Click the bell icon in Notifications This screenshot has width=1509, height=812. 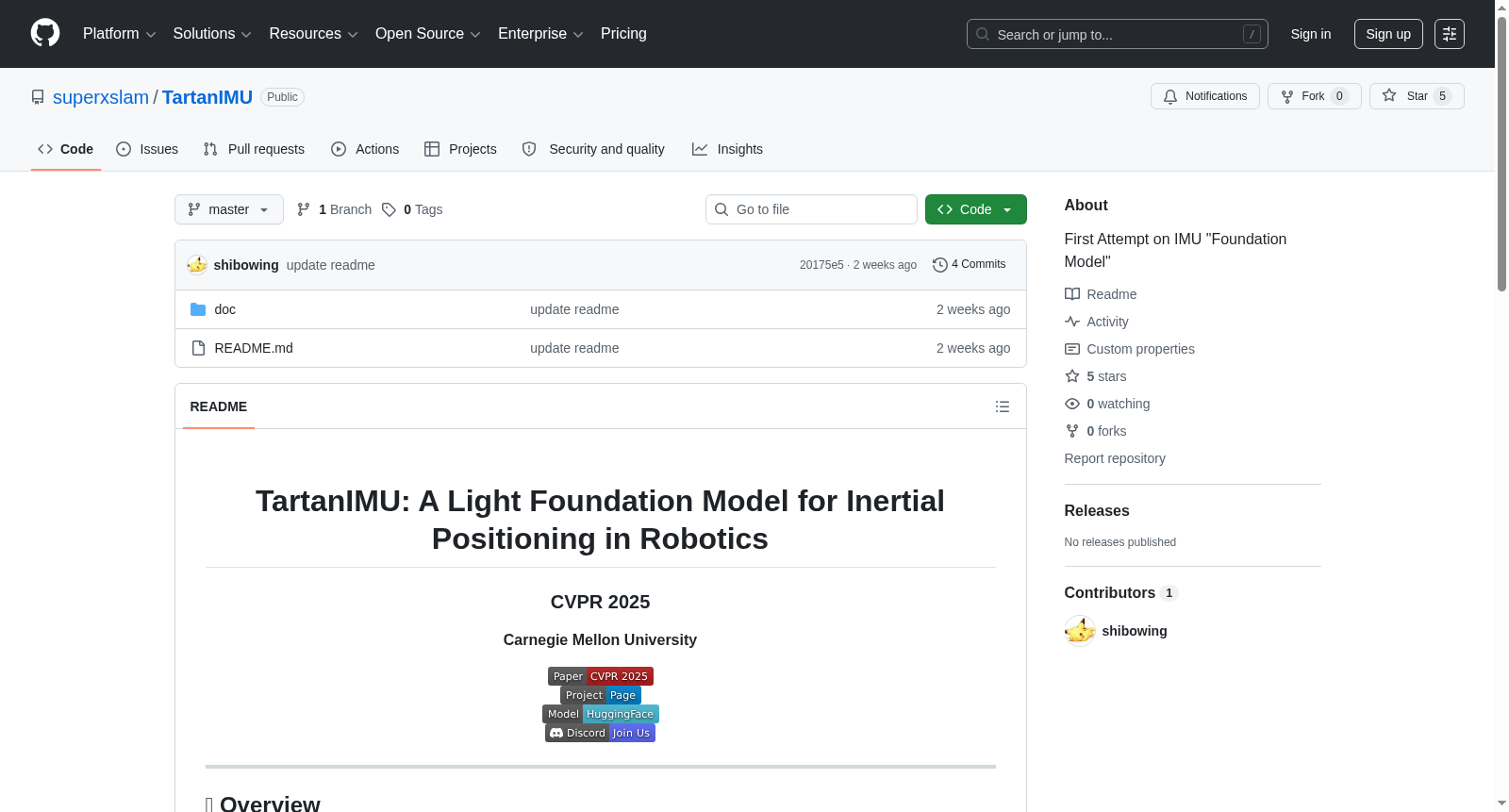1170,96
